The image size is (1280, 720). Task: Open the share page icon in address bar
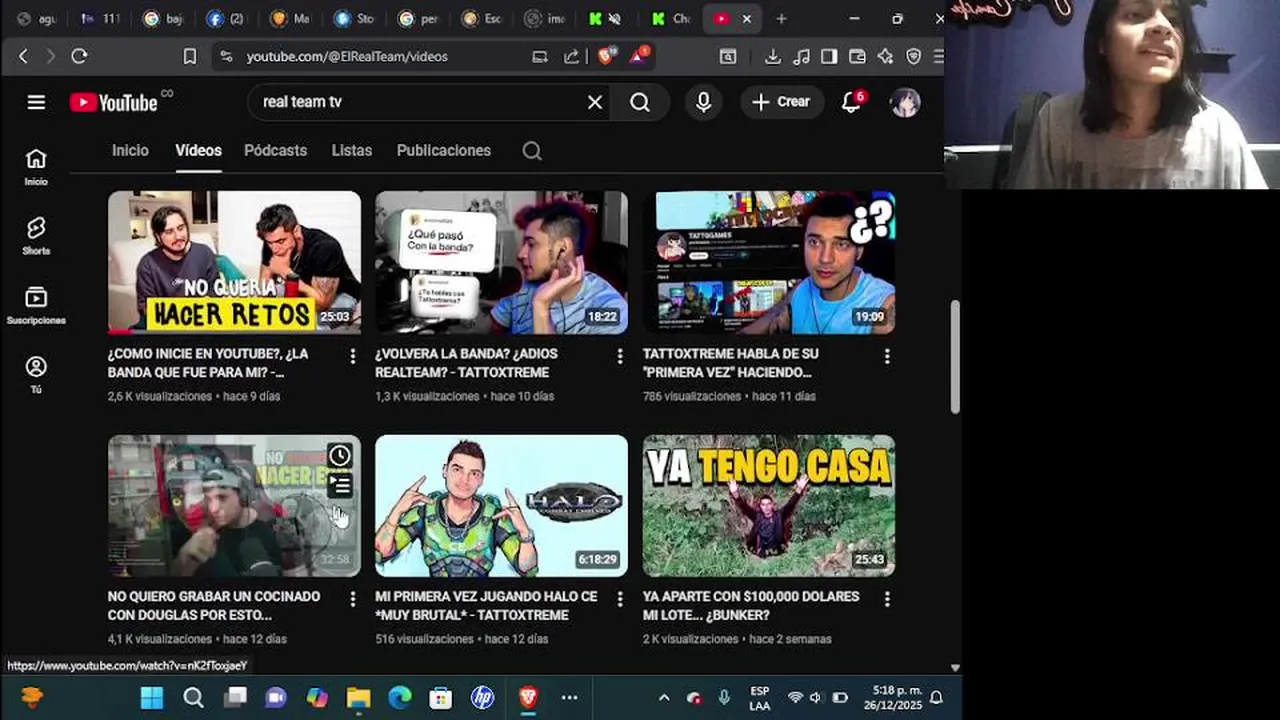(x=571, y=57)
